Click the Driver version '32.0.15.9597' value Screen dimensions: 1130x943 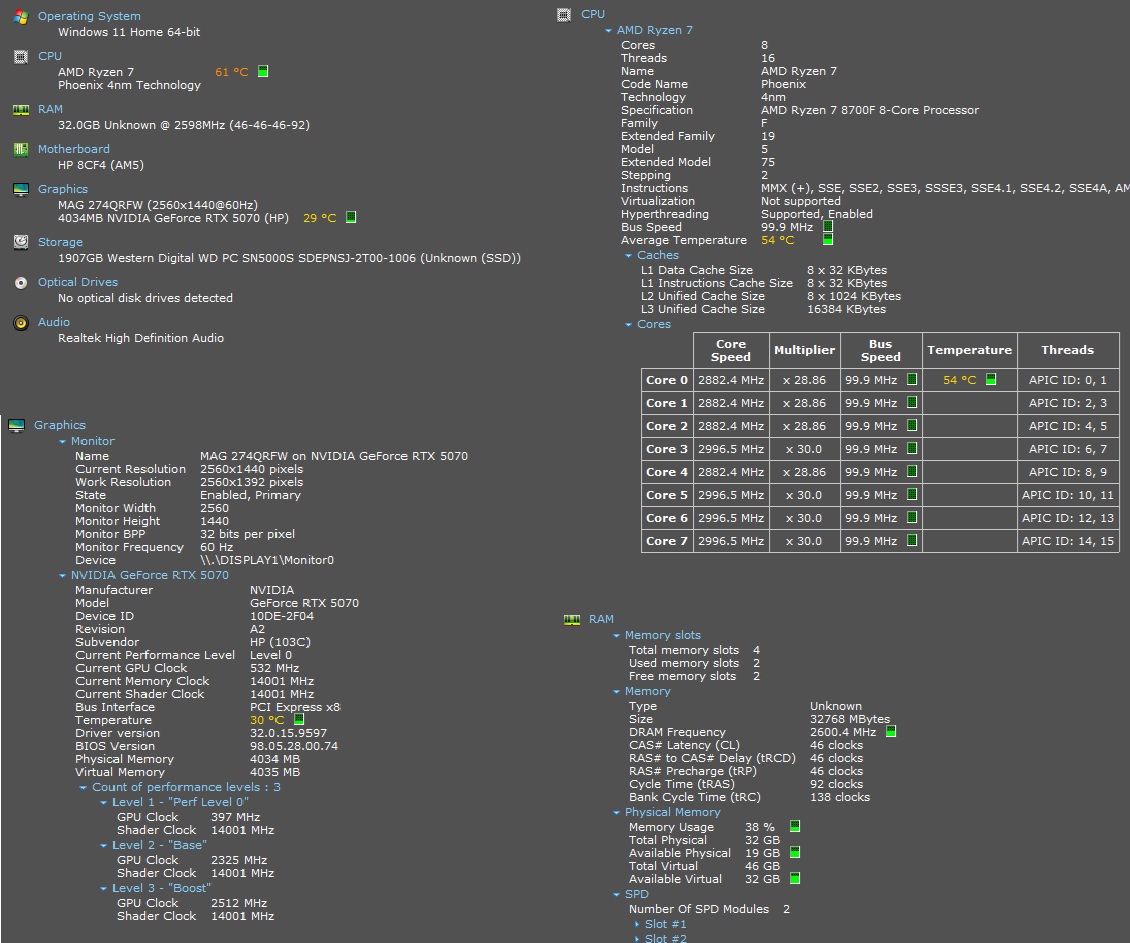[288, 733]
